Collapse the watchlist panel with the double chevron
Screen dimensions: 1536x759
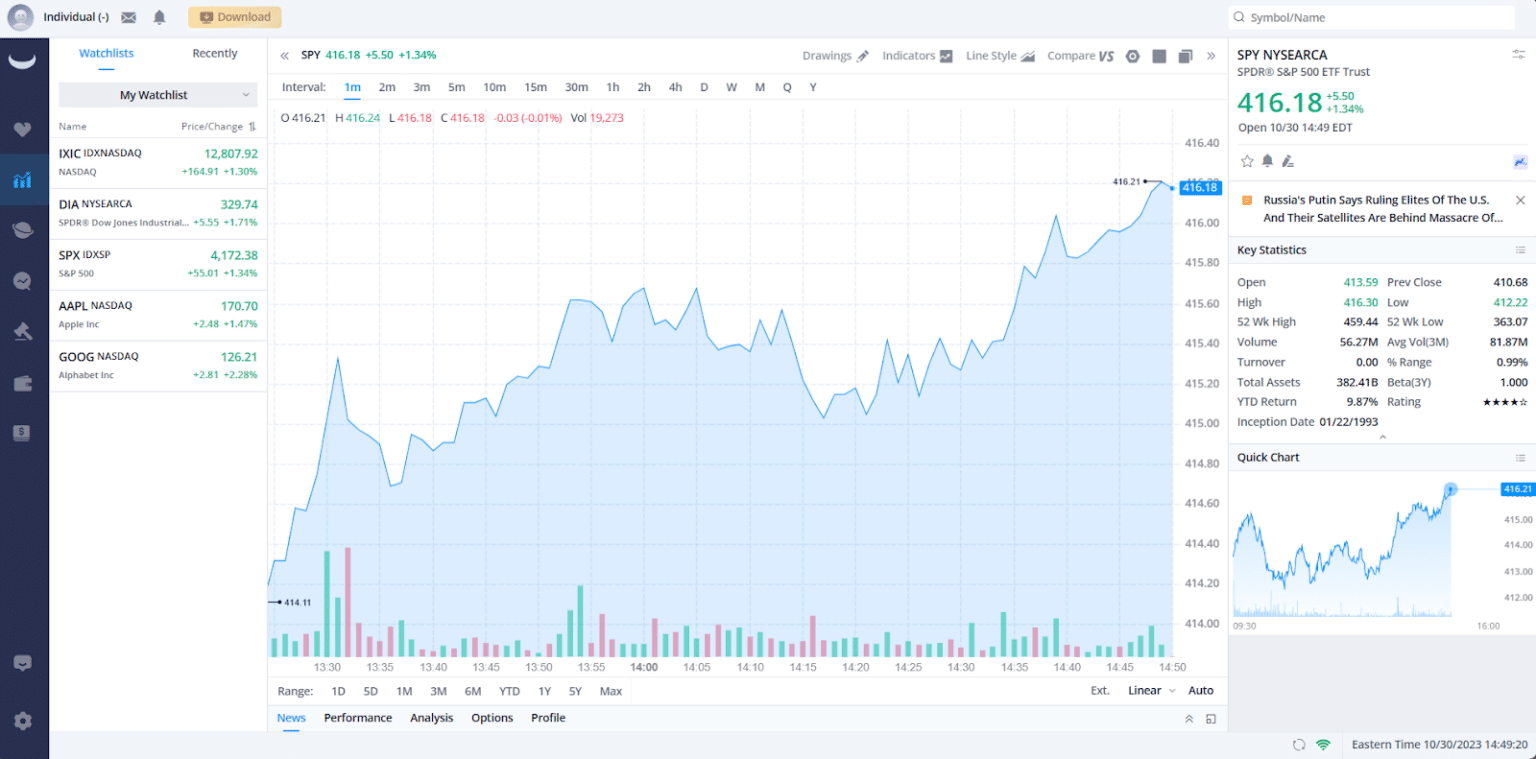coord(283,56)
